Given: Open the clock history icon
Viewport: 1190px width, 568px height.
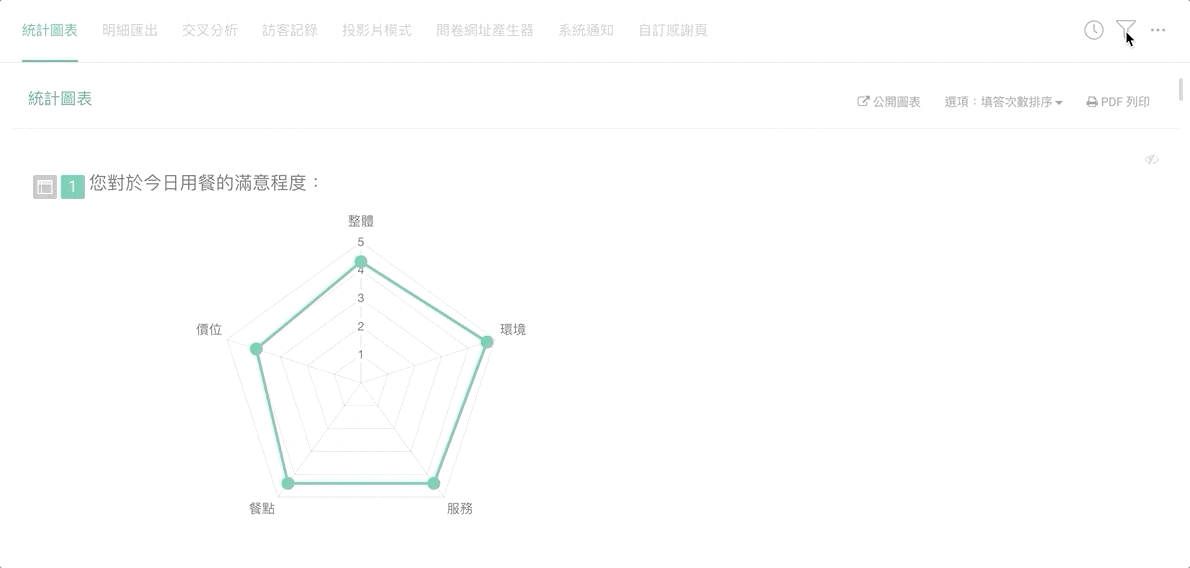Looking at the screenshot, I should [x=1094, y=30].
